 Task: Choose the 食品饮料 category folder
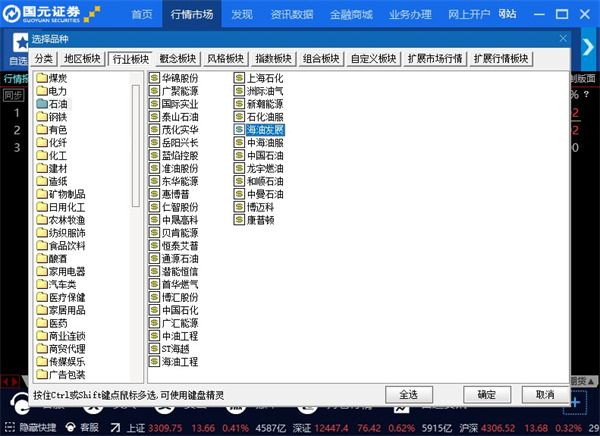66,245
